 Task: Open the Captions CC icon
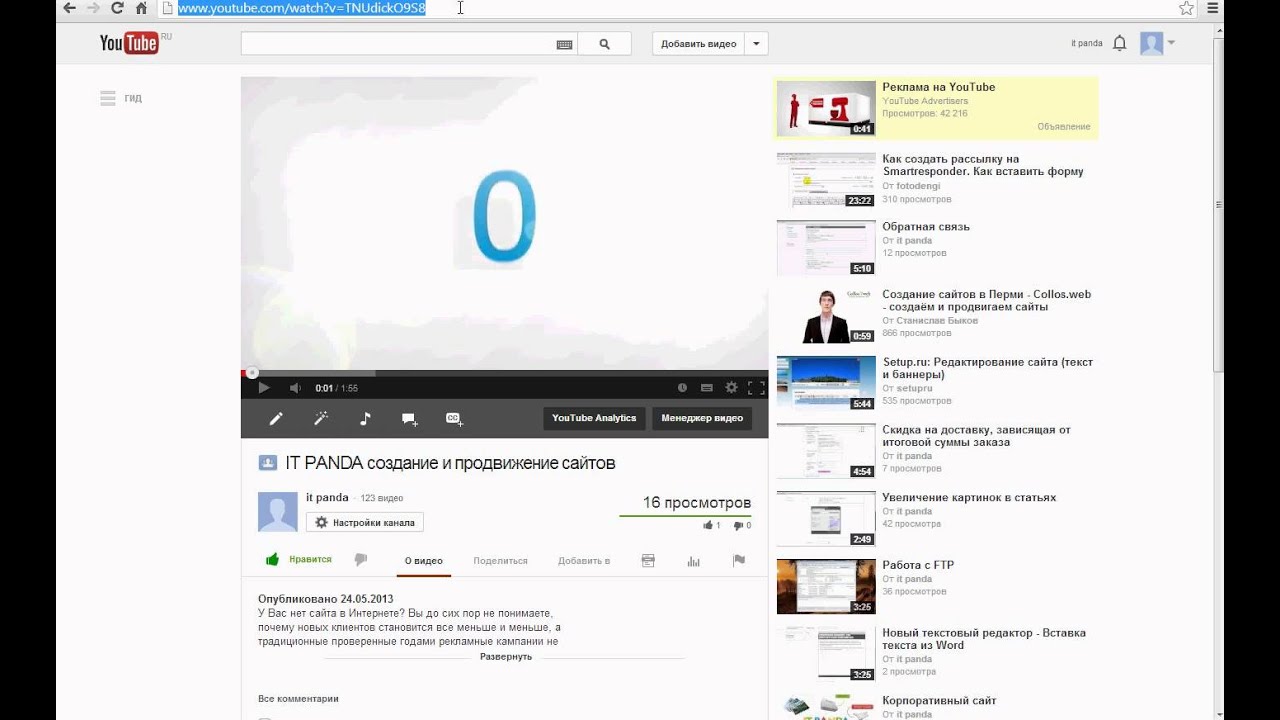tap(454, 419)
